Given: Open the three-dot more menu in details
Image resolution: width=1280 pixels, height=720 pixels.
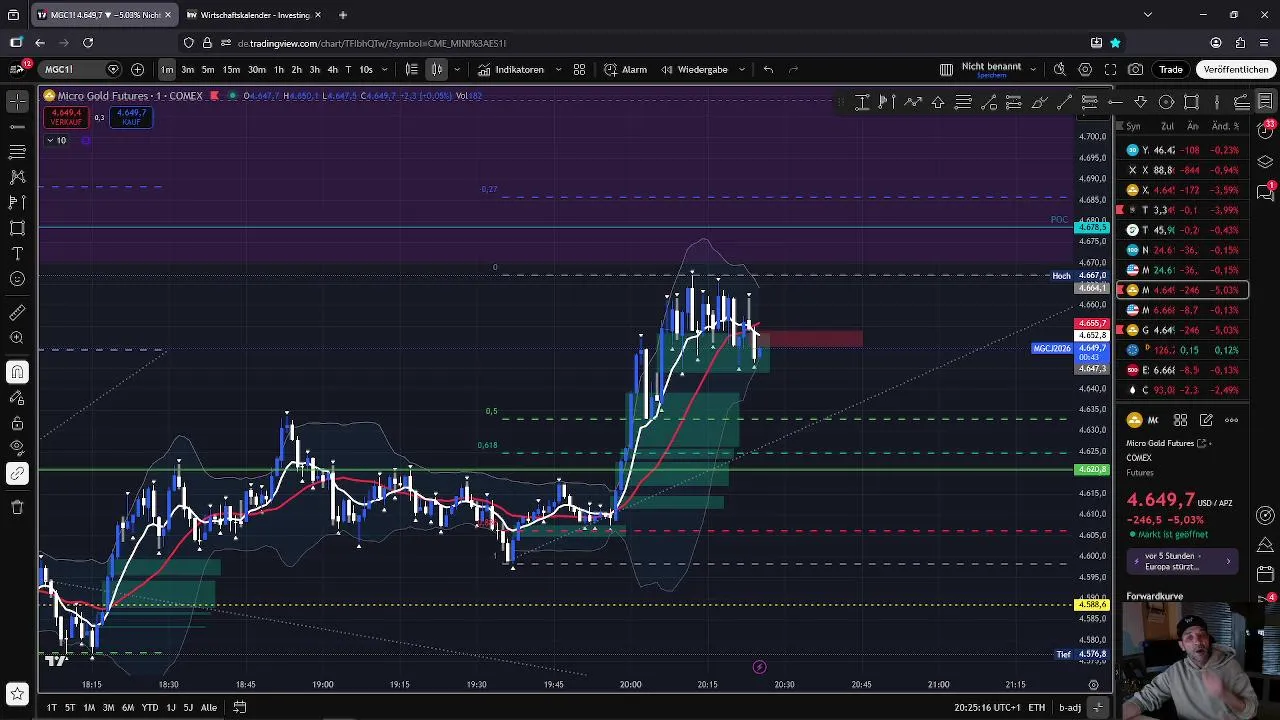Looking at the screenshot, I should click(x=1232, y=420).
